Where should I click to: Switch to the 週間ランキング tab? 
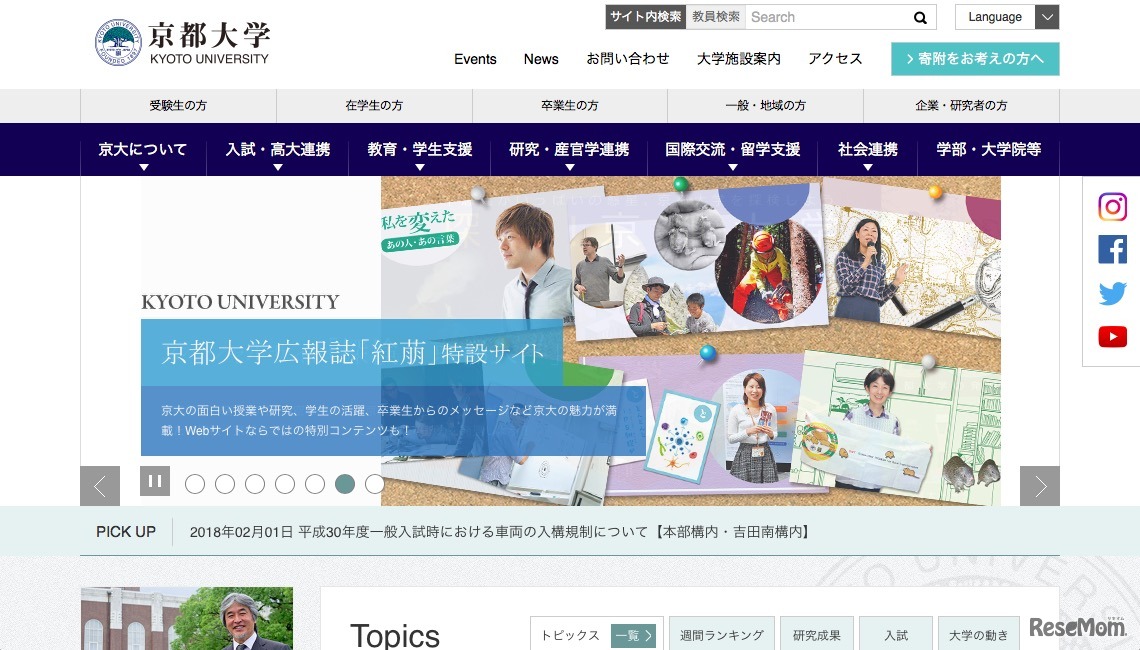722,634
